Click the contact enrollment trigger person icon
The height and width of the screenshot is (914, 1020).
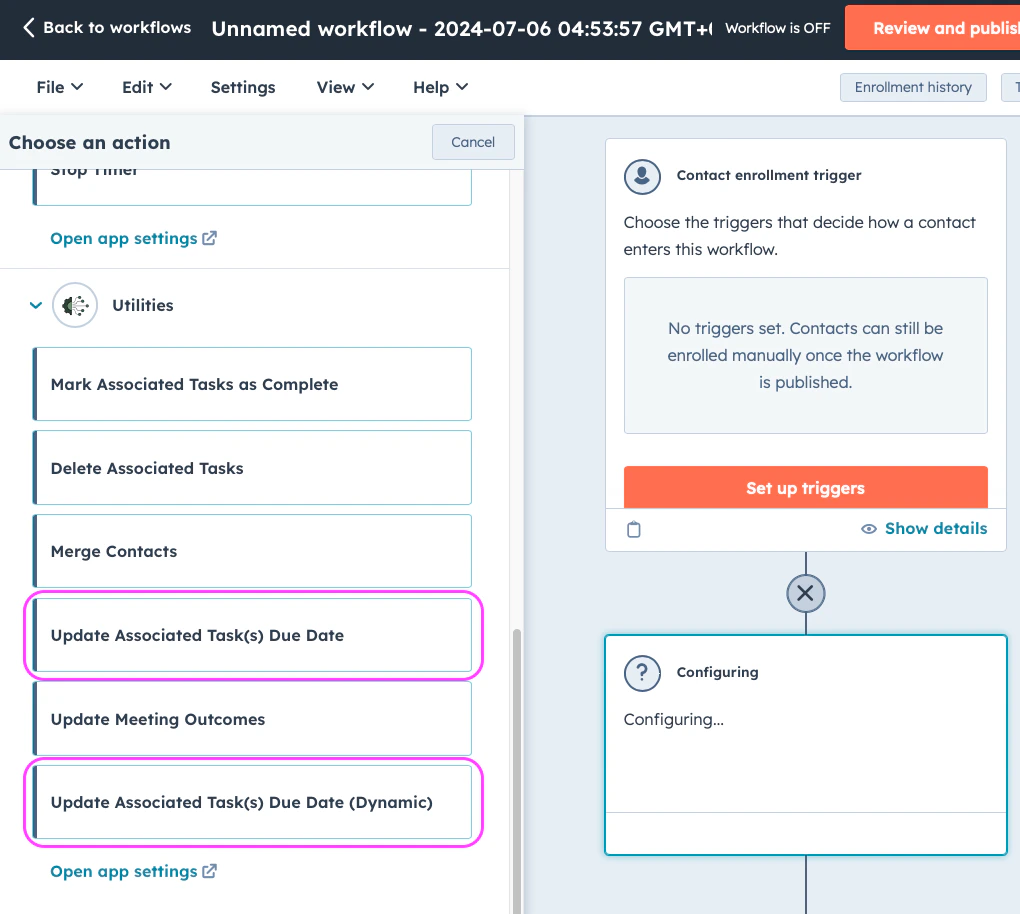pos(642,176)
